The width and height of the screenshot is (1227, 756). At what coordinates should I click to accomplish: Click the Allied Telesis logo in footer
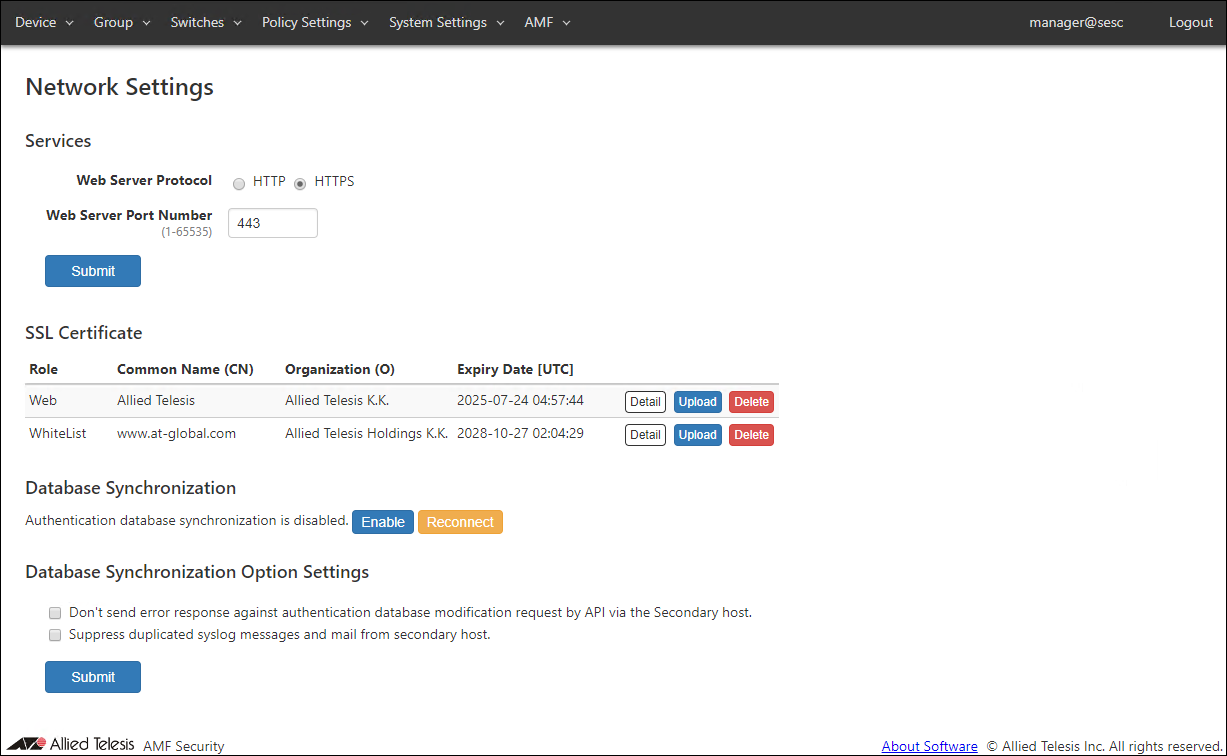pyautogui.click(x=70, y=744)
